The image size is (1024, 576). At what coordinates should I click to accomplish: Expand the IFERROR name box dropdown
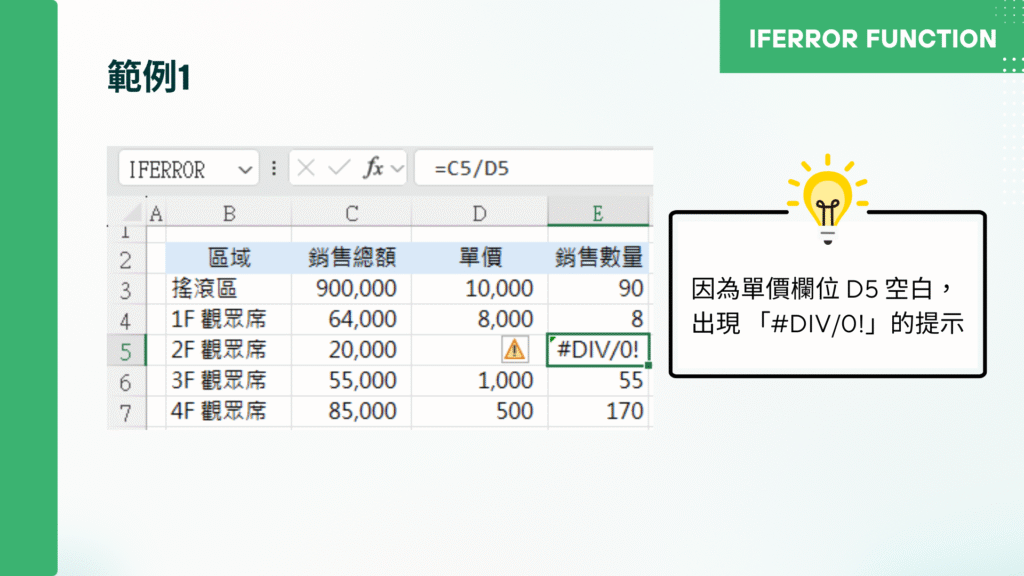[x=245, y=170]
